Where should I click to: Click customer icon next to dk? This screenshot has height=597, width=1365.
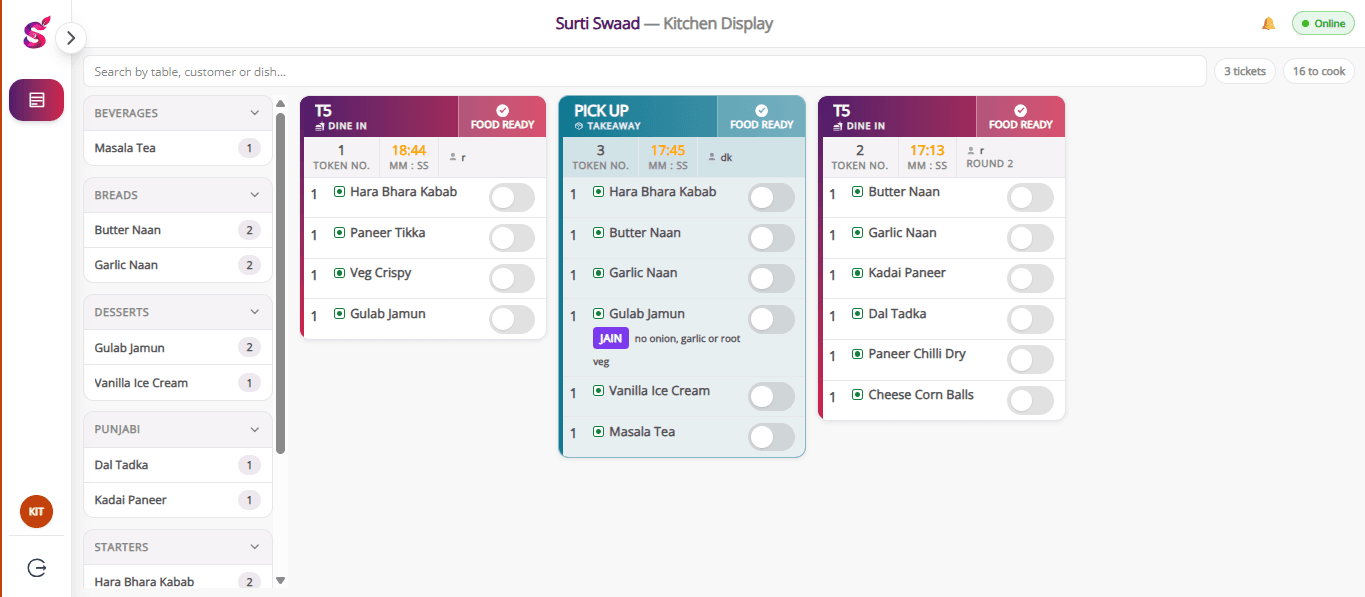(x=712, y=157)
